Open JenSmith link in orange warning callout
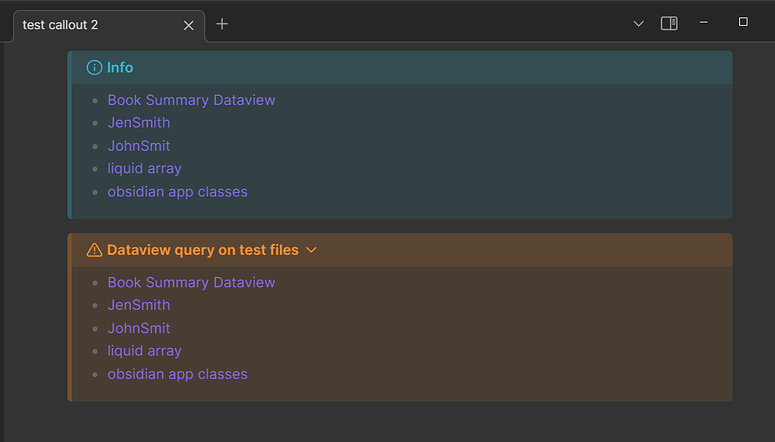The width and height of the screenshot is (775, 442). [x=139, y=305]
